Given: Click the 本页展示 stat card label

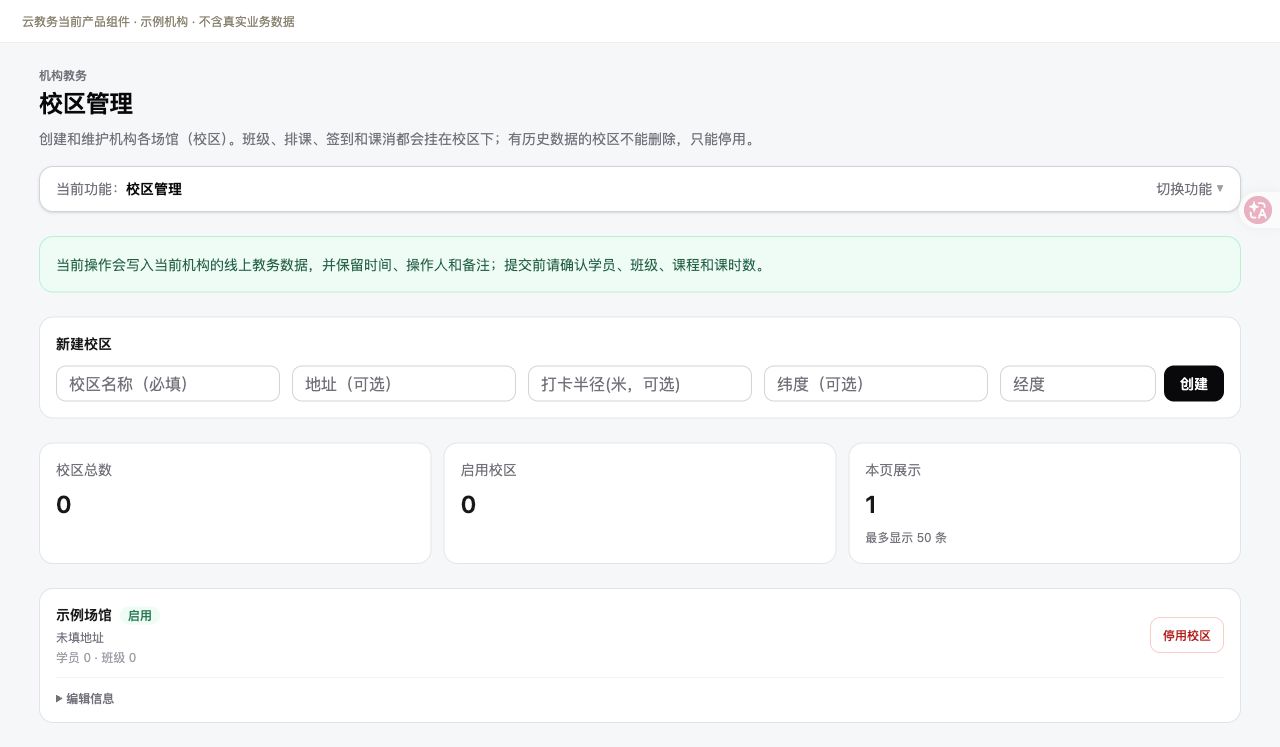Looking at the screenshot, I should pyautogui.click(x=893, y=470).
